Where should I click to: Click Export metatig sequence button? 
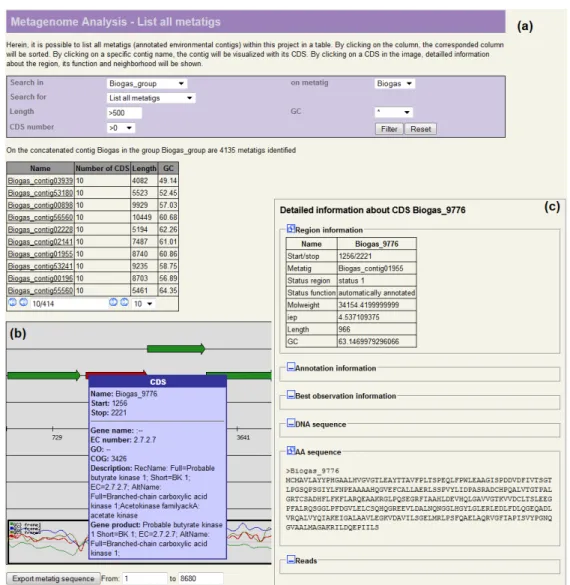[x=53, y=578]
